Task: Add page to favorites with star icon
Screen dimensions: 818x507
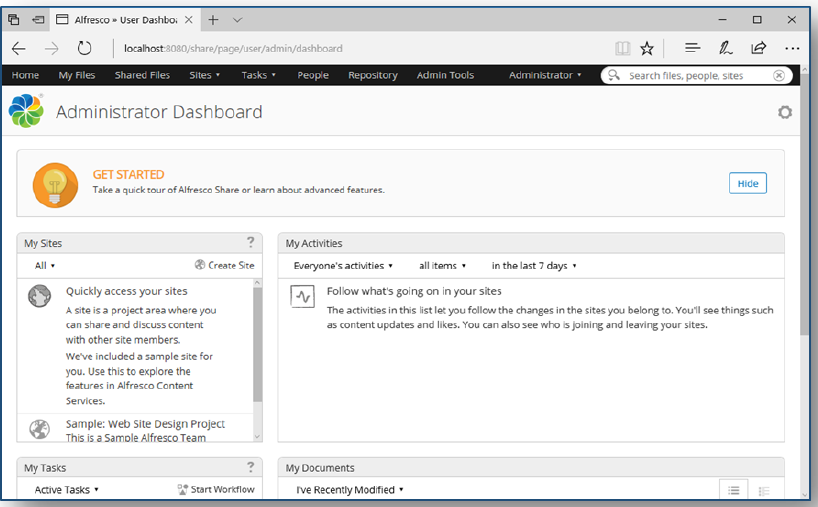Action: click(x=647, y=48)
